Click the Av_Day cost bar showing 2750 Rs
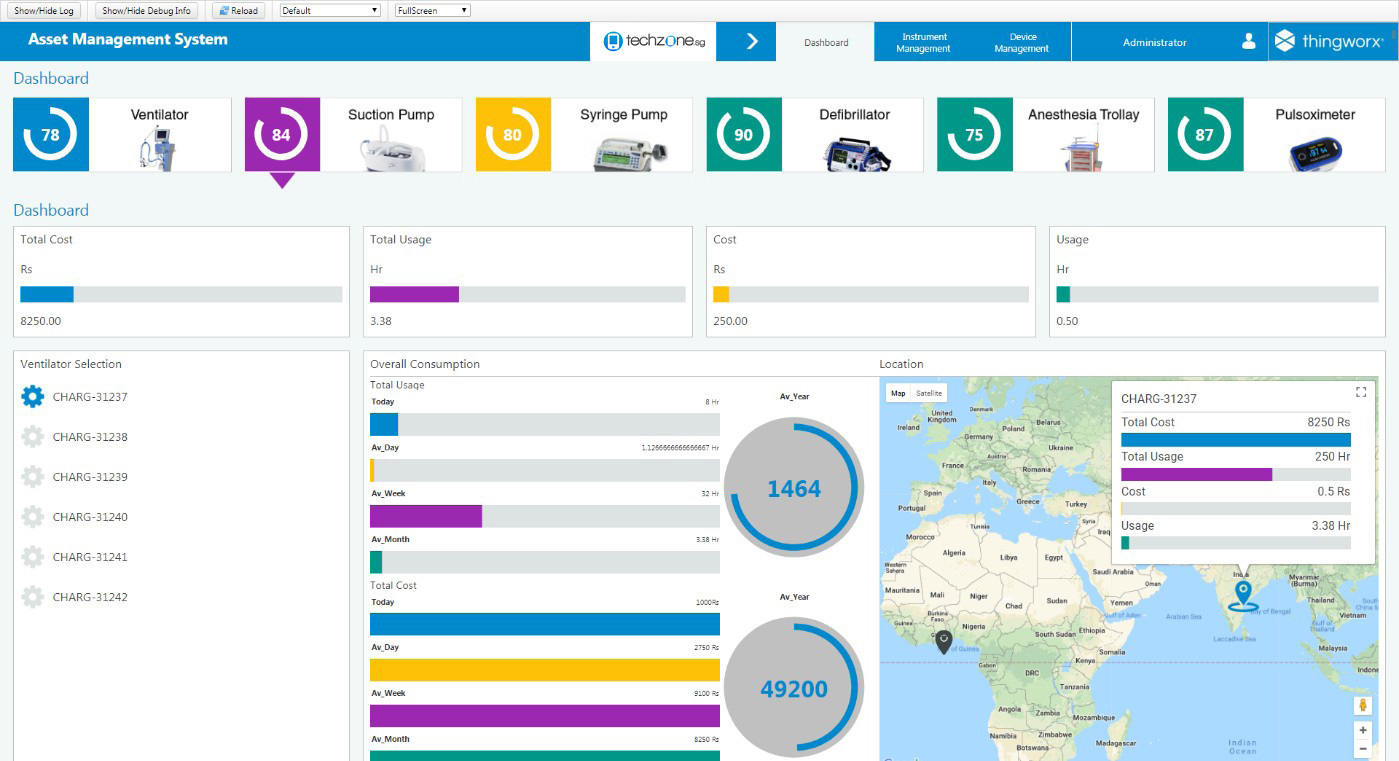The width and height of the screenshot is (1399, 761). click(545, 670)
